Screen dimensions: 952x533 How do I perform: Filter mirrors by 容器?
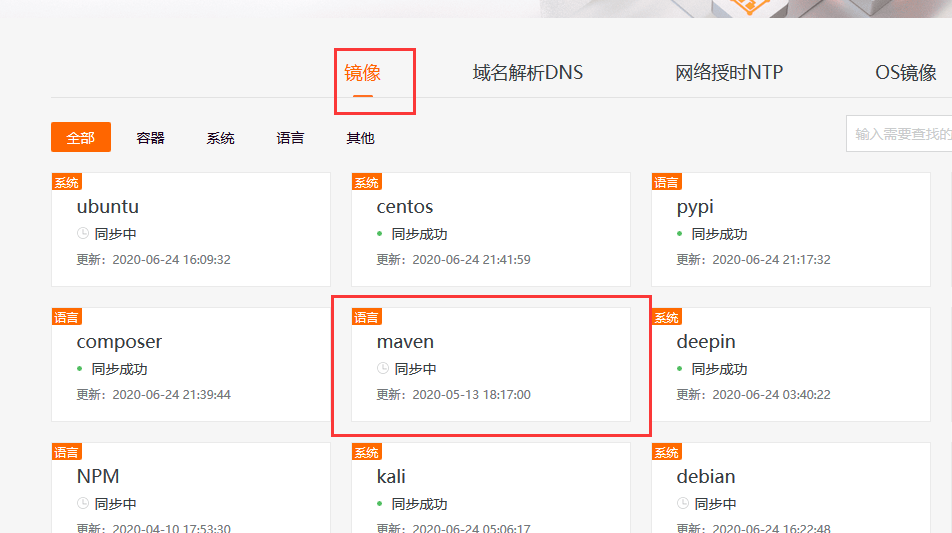point(150,138)
